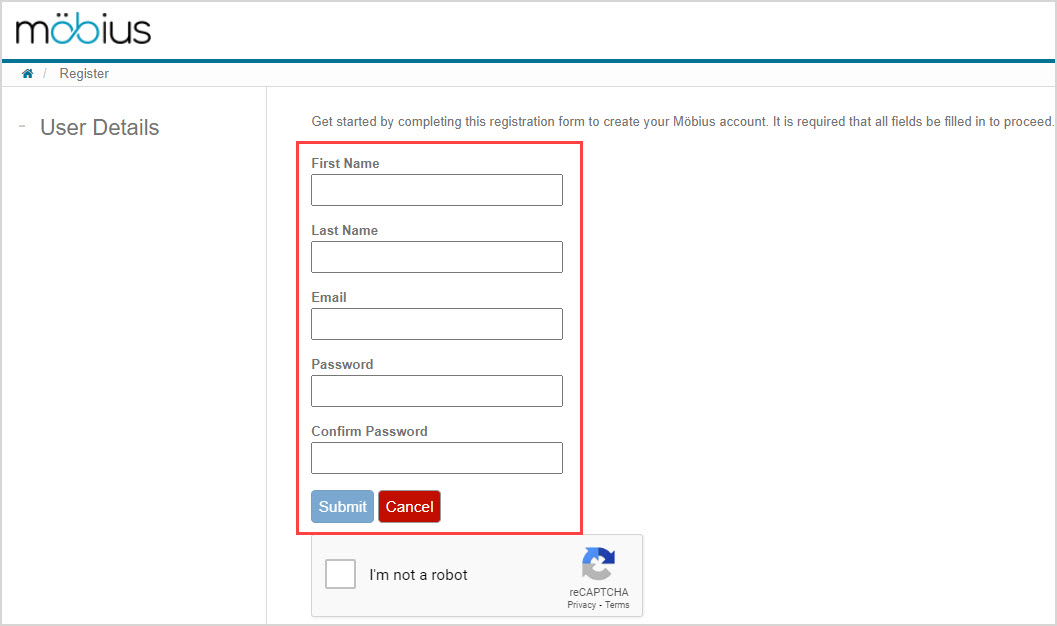This screenshot has width=1057, height=626.
Task: Open the reCAPTCHA Terms page
Action: click(x=617, y=604)
